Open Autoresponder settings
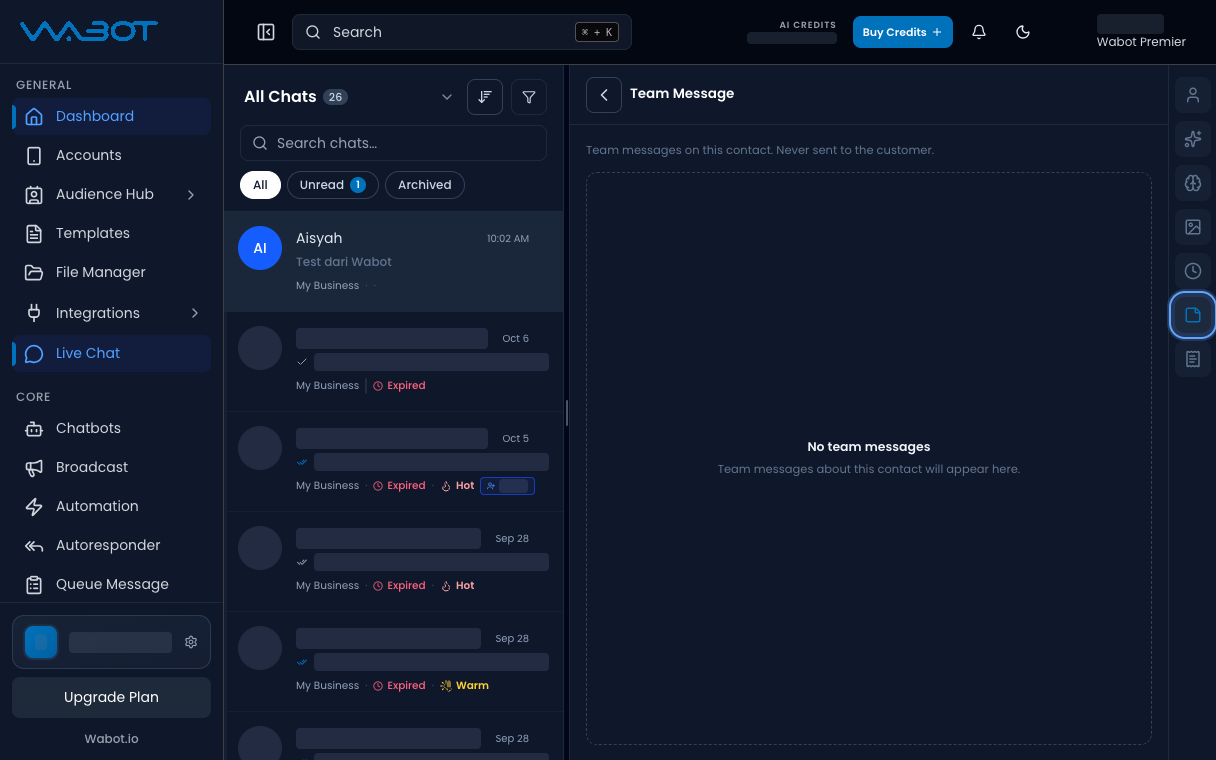The width and height of the screenshot is (1216, 760). pos(111,545)
